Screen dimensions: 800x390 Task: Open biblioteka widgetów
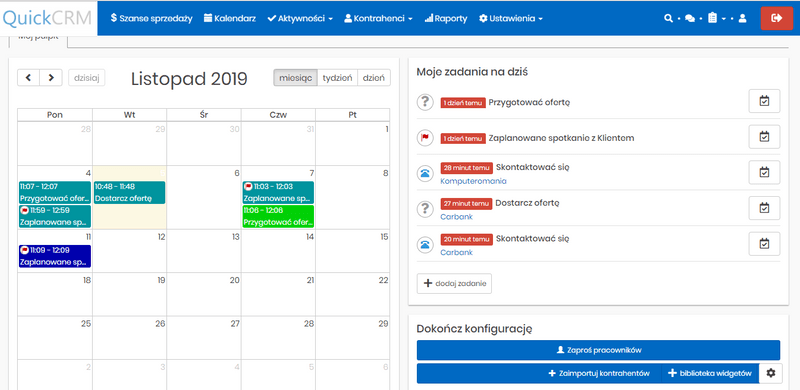[711, 373]
